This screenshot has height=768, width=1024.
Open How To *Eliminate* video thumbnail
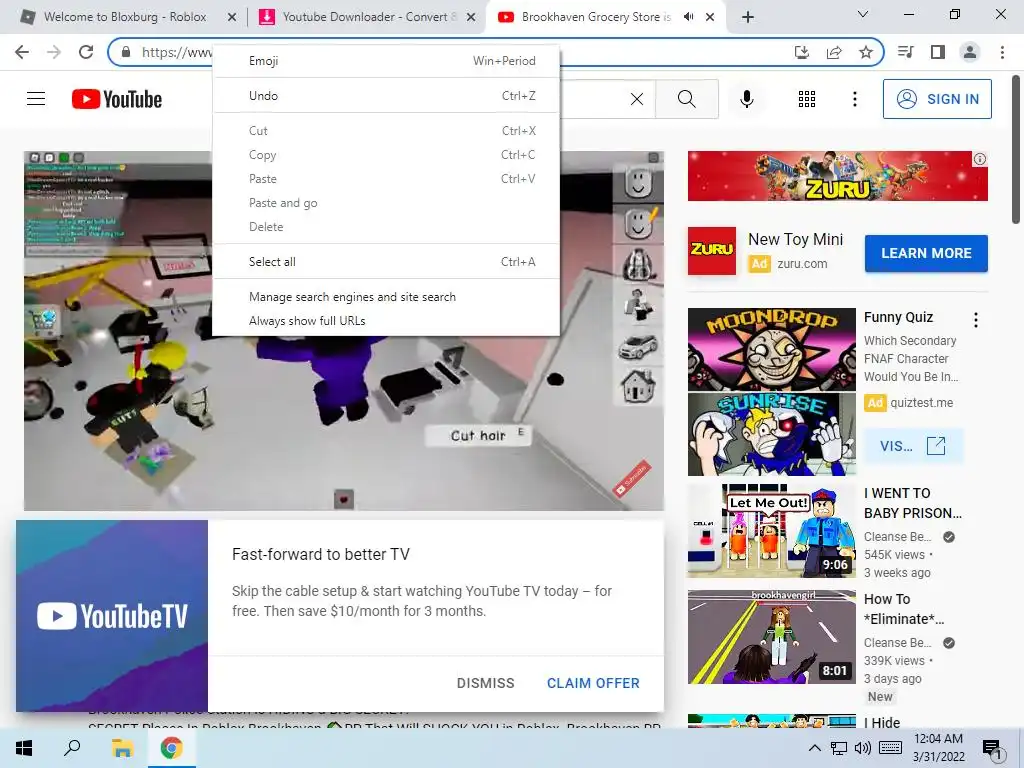click(771, 637)
